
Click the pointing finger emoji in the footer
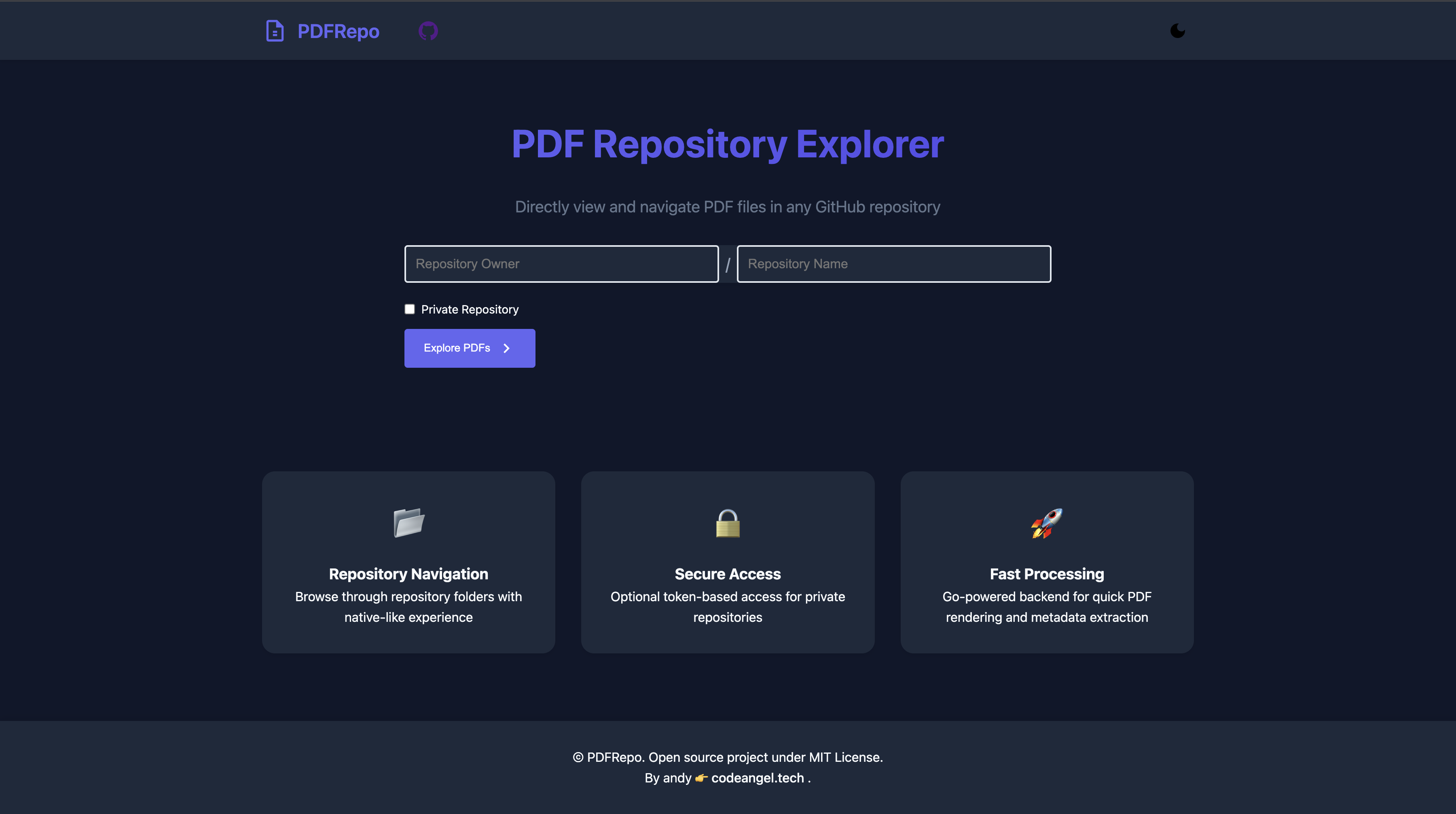(x=700, y=777)
